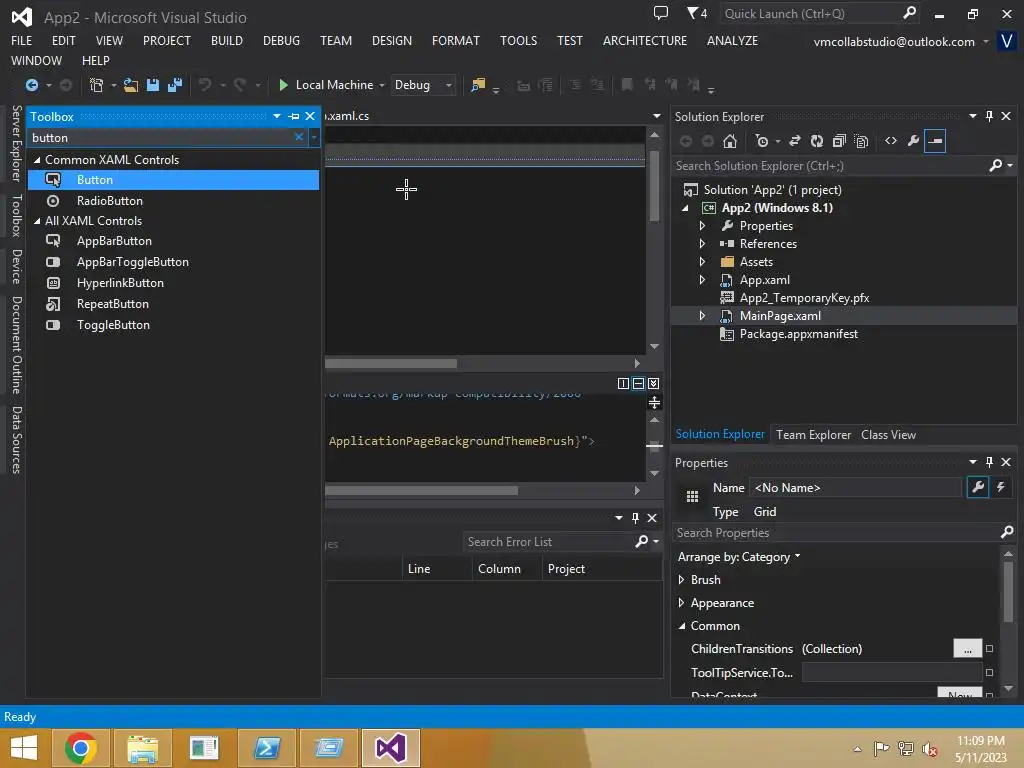
Task: Pin the Properties panel
Action: click(989, 462)
